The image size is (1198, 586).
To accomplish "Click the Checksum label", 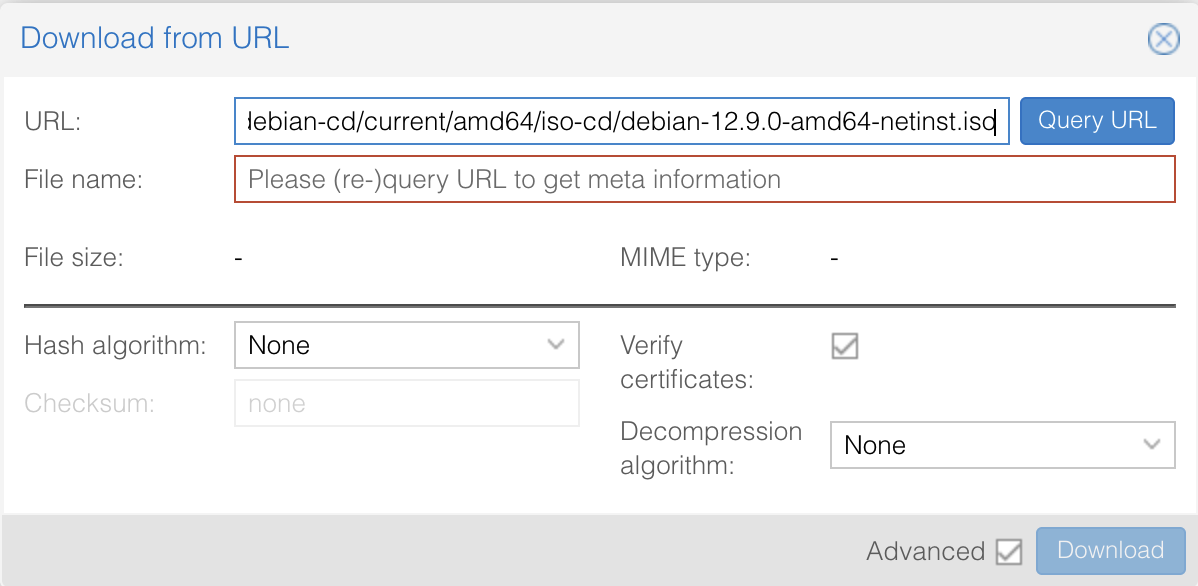I will 90,404.
